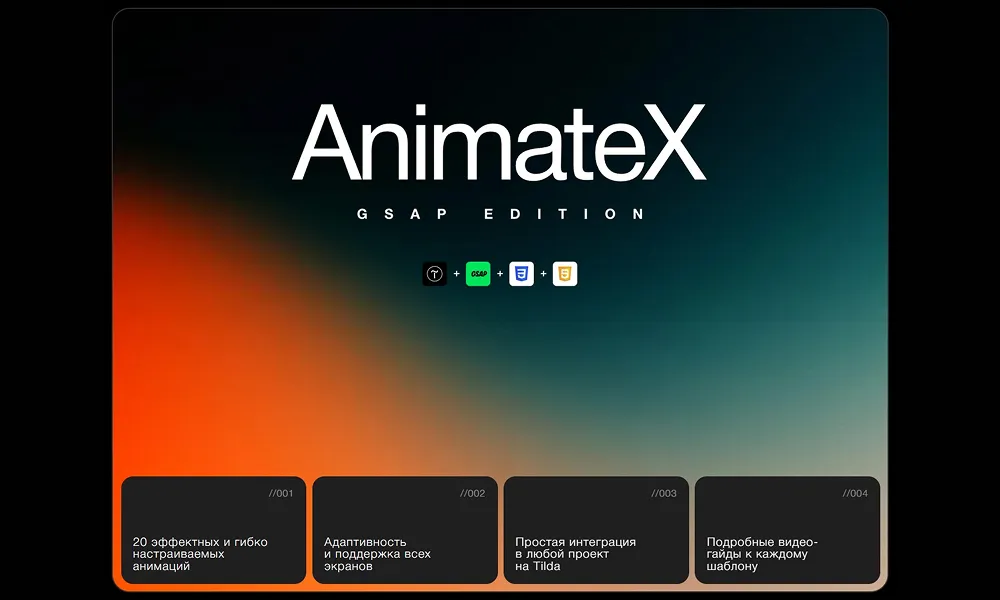Screen dimensions: 1000x600
Task: Open the "Простая интеграция в любой проект" card text
Action: [x=575, y=554]
